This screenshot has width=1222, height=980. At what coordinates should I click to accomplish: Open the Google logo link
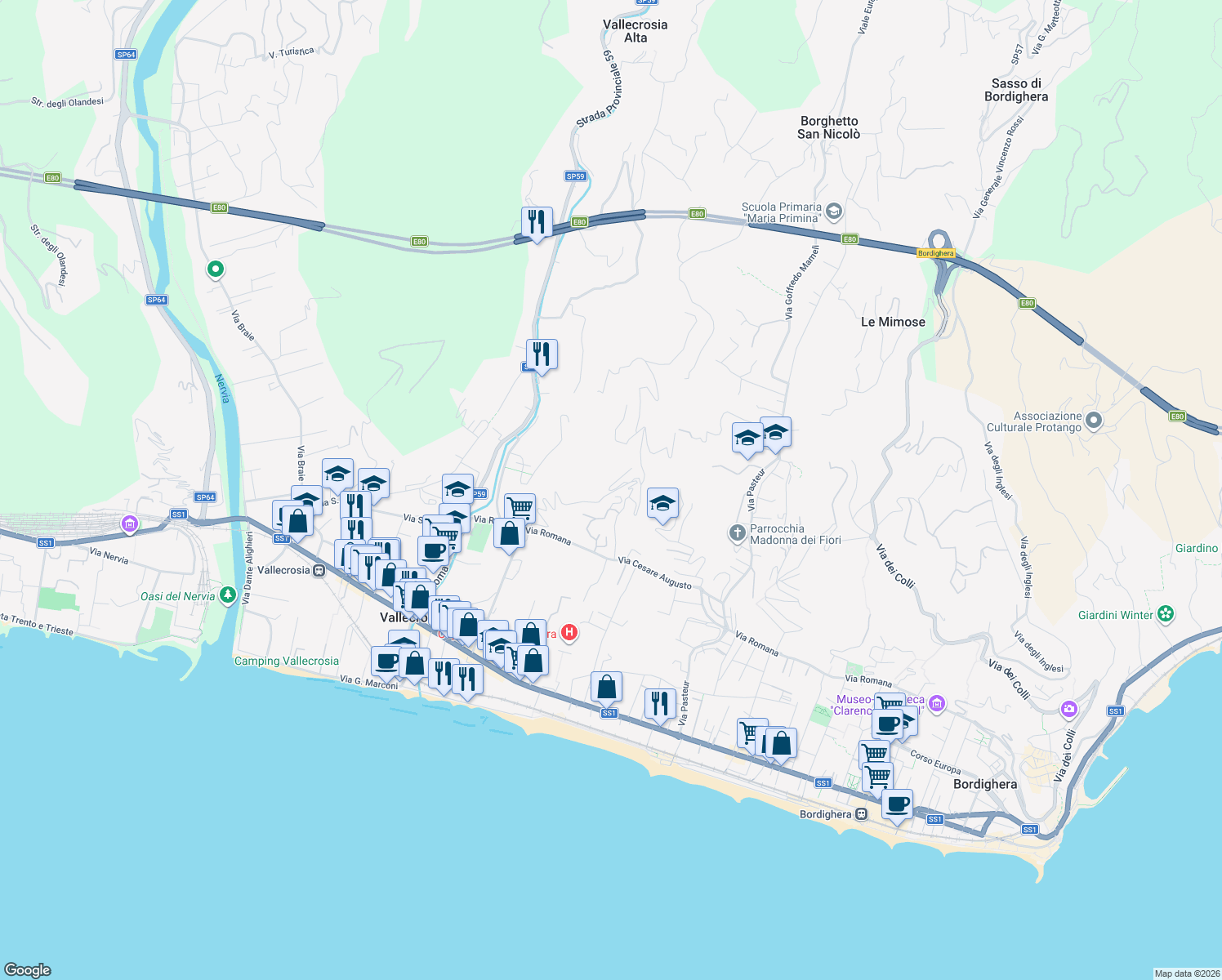pyautogui.click(x=29, y=970)
